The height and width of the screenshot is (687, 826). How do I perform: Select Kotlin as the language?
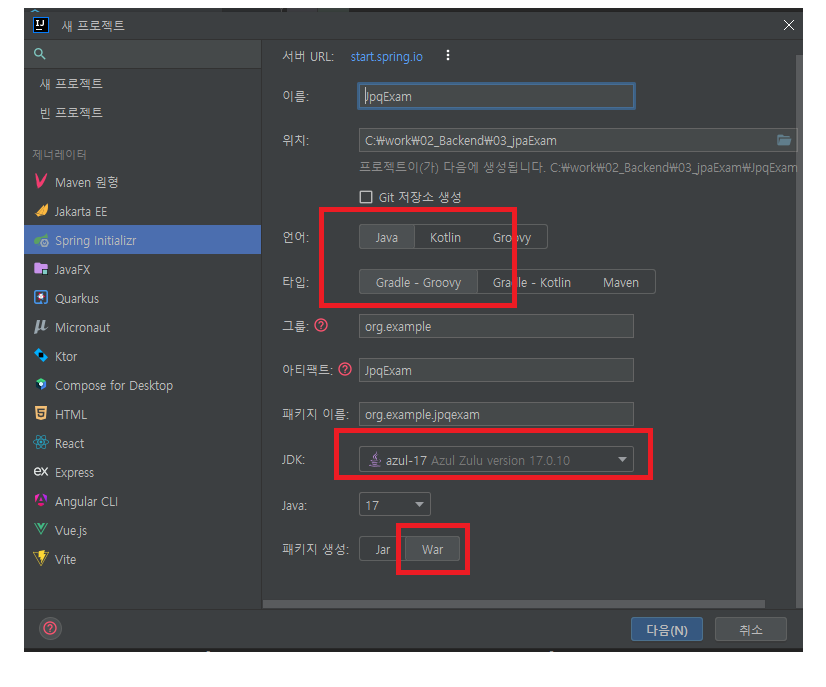tap(446, 237)
